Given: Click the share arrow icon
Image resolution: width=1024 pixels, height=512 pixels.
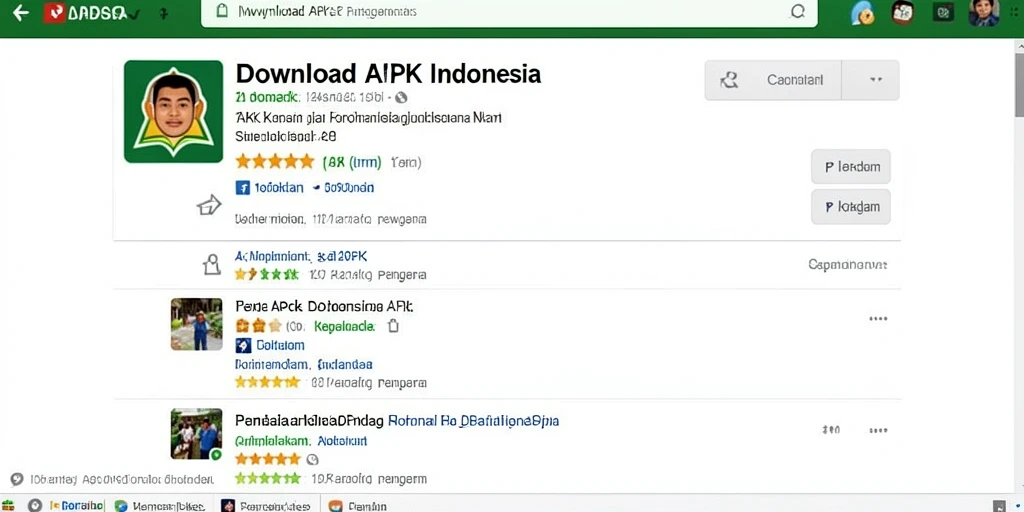Looking at the screenshot, I should (x=209, y=206).
